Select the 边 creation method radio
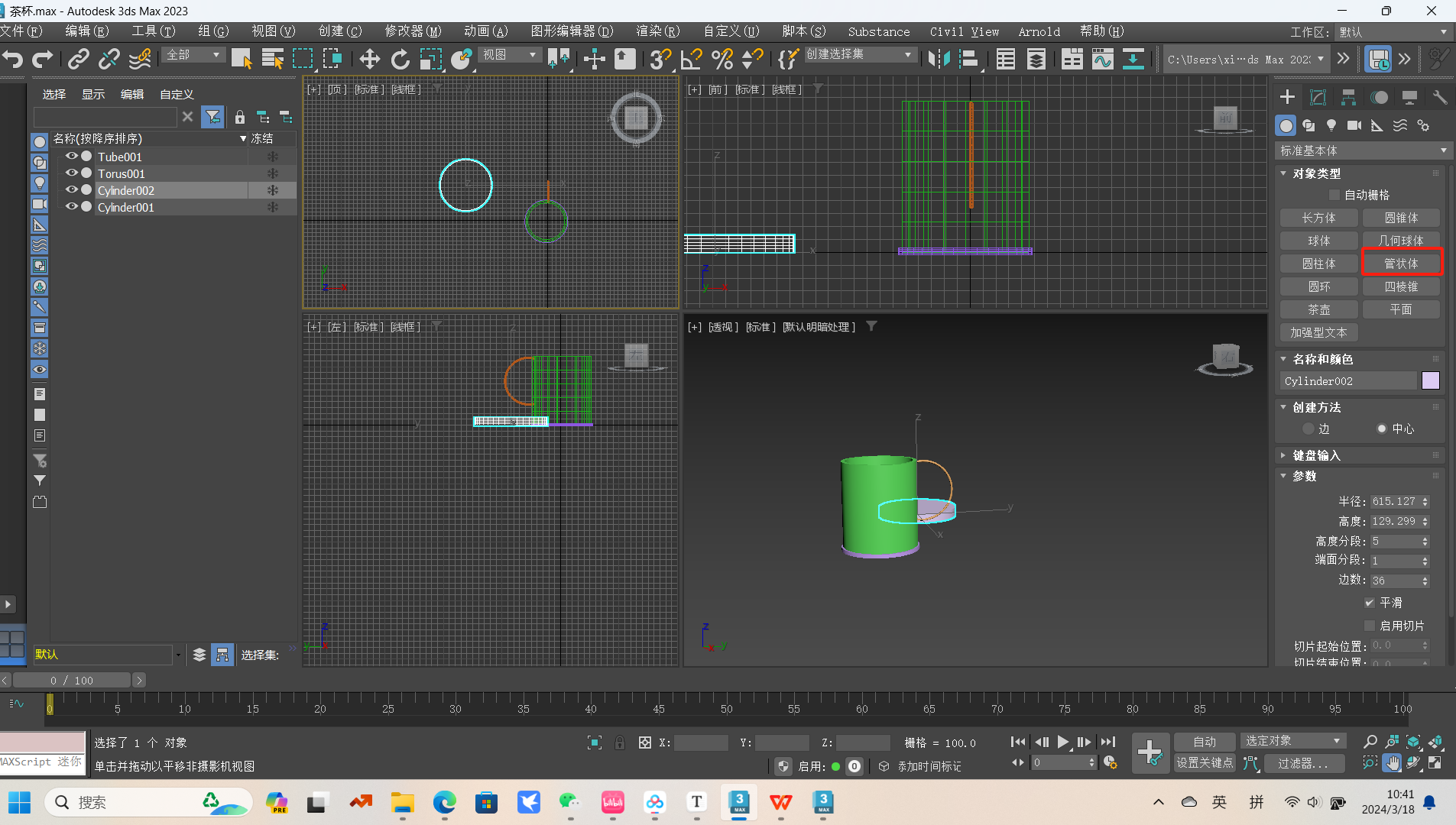1456x825 pixels. coord(1308,429)
